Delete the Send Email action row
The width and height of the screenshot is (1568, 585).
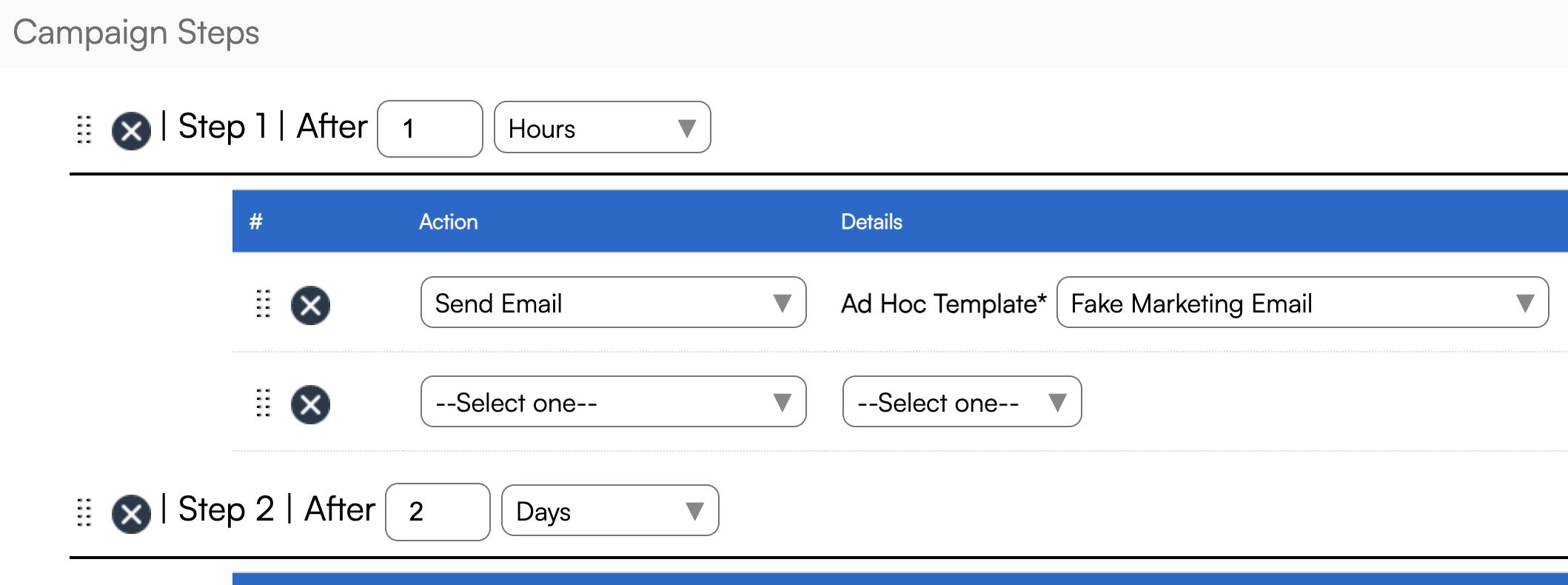coord(310,305)
